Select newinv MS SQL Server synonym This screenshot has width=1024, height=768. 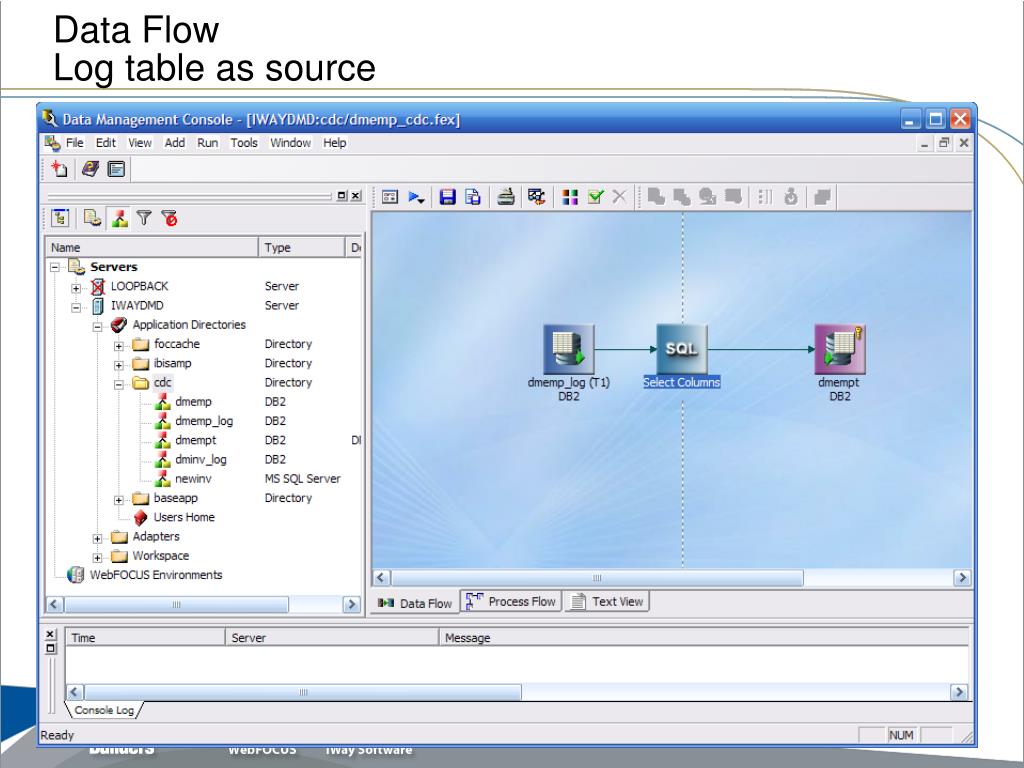tap(193, 479)
